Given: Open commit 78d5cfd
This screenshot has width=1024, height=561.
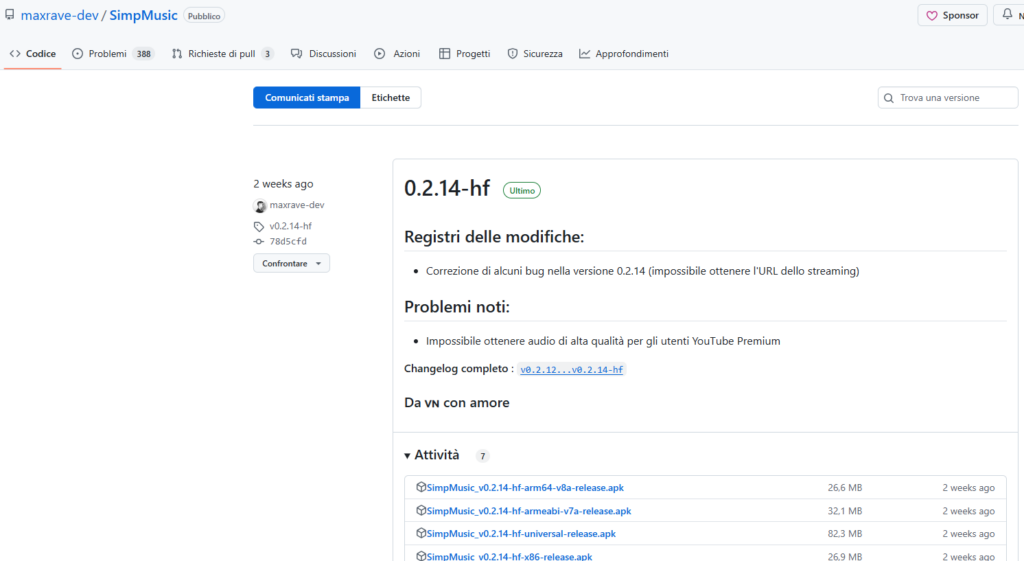Looking at the screenshot, I should pos(288,241).
